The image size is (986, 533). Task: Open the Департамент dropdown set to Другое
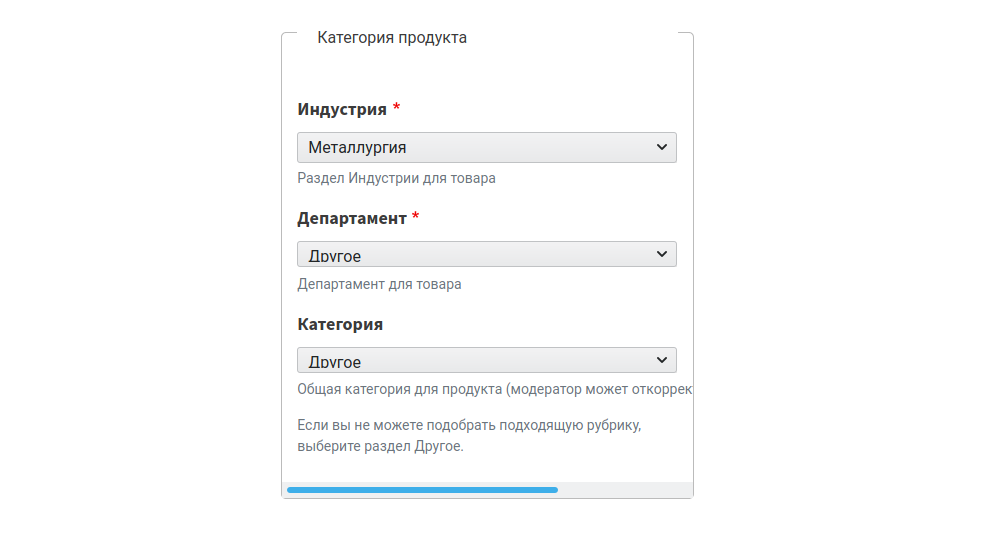coord(487,255)
